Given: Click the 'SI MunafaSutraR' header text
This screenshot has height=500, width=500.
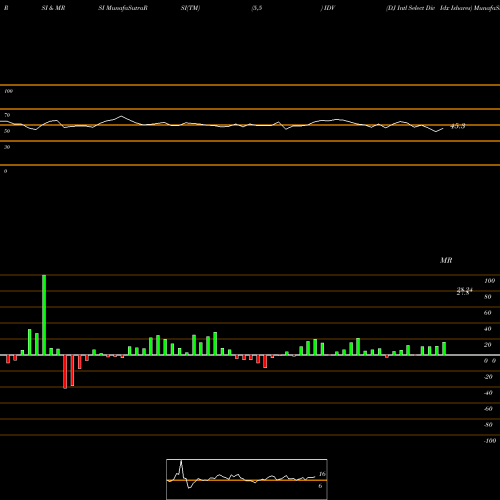Looking at the screenshot, I should point(123,8).
